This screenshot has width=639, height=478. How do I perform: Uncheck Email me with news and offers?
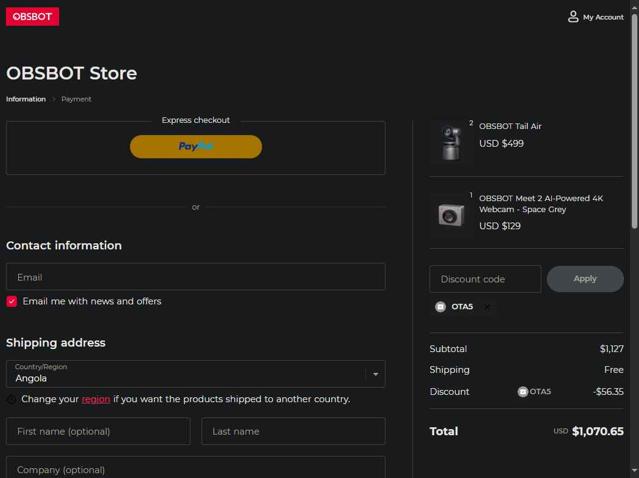11,302
